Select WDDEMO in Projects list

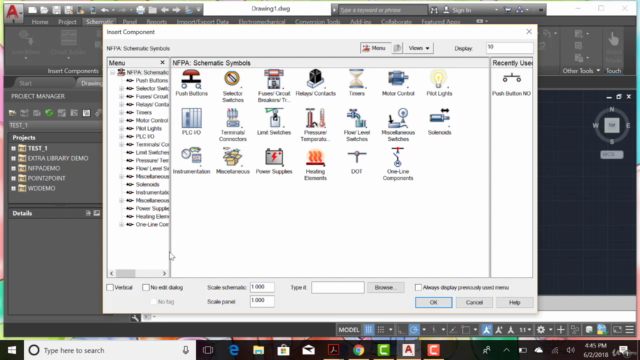point(41,188)
